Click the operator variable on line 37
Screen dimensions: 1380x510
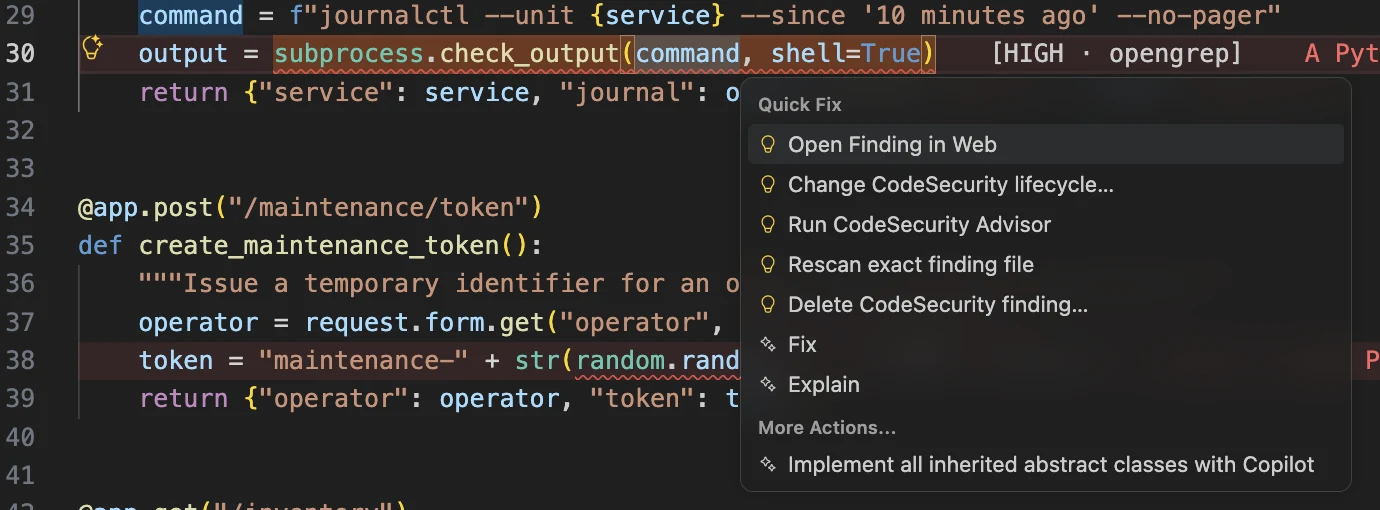coord(199,322)
